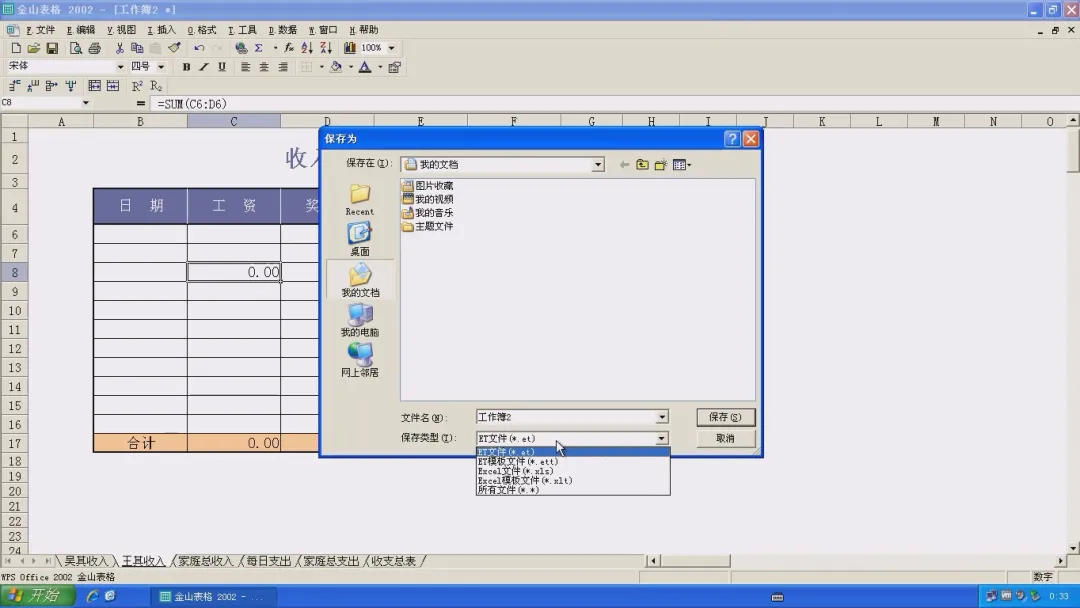
Task: Click the subscript R₂ icon
Action: coord(156,86)
